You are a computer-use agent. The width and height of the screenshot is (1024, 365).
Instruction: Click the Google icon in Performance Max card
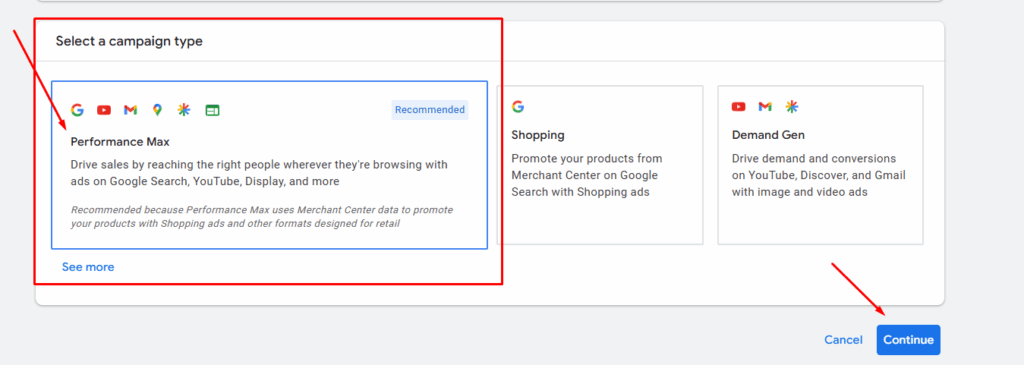click(77, 110)
